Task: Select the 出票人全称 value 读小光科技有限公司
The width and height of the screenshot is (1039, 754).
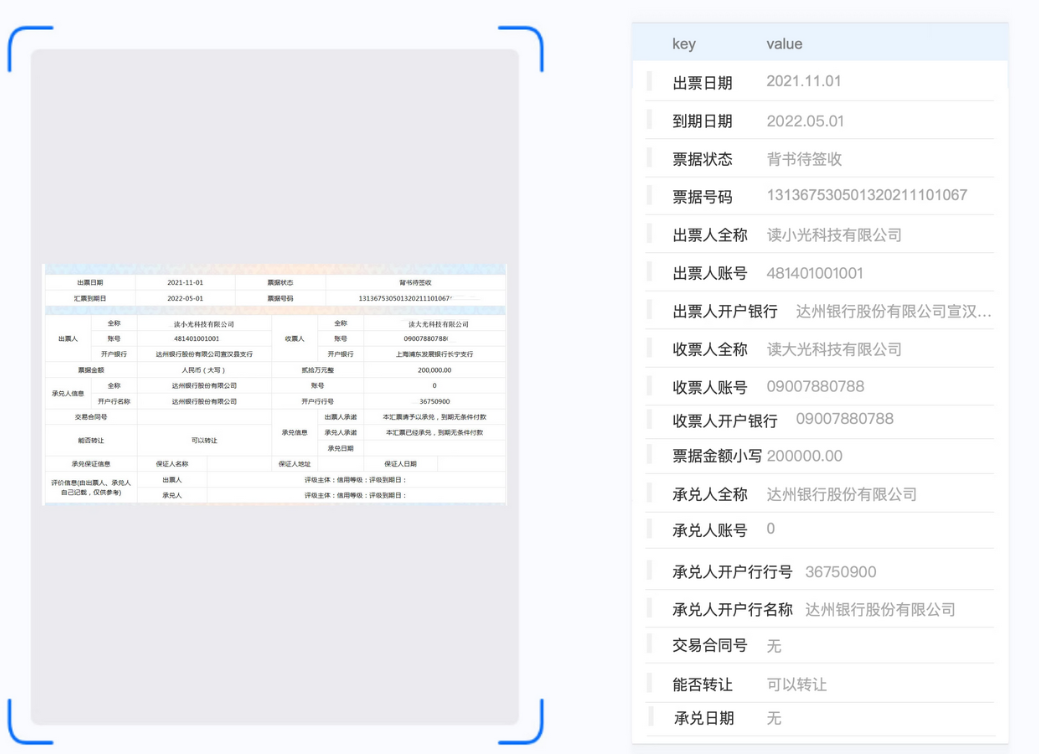Action: click(834, 235)
